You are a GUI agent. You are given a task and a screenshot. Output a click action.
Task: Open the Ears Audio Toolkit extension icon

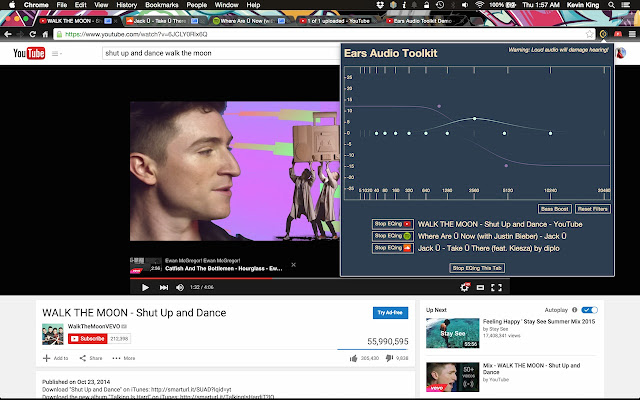pos(603,34)
